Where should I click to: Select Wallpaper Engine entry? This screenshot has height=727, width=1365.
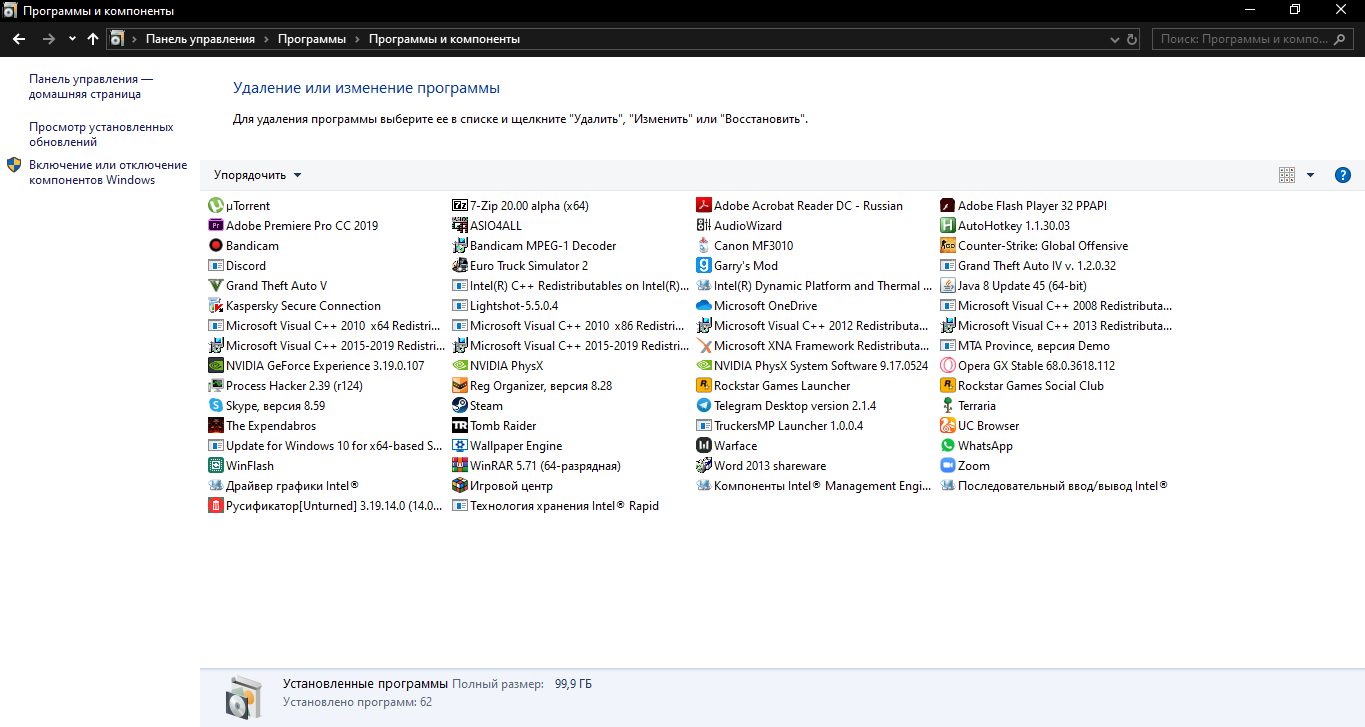(507, 446)
